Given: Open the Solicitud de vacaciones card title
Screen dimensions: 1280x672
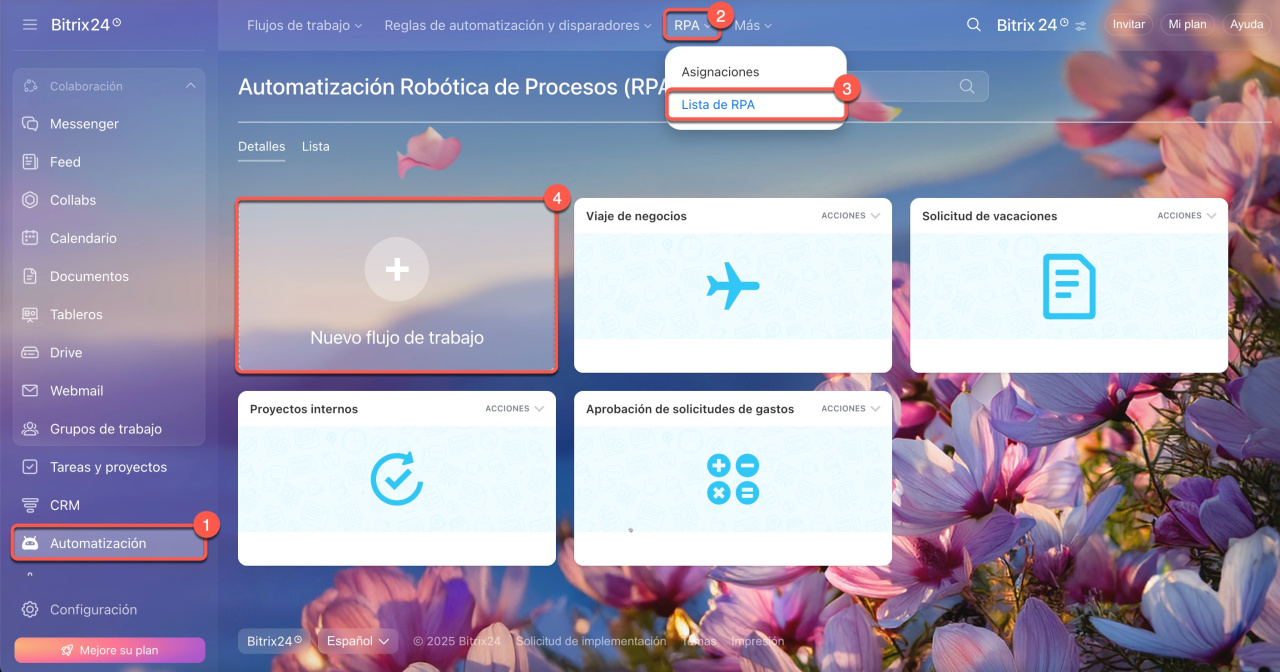Looking at the screenshot, I should [989, 216].
